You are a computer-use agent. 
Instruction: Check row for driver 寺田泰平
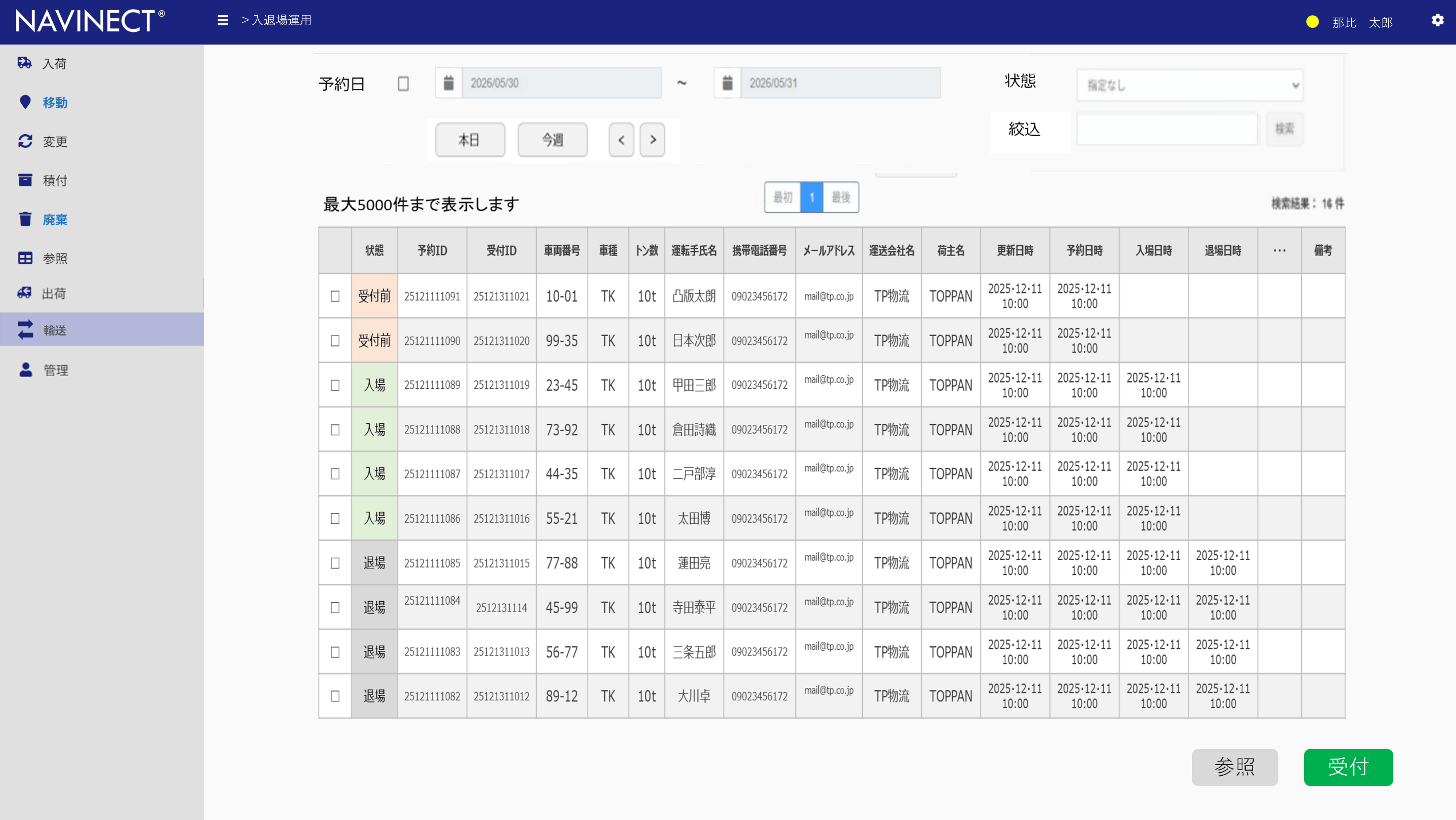pos(335,608)
